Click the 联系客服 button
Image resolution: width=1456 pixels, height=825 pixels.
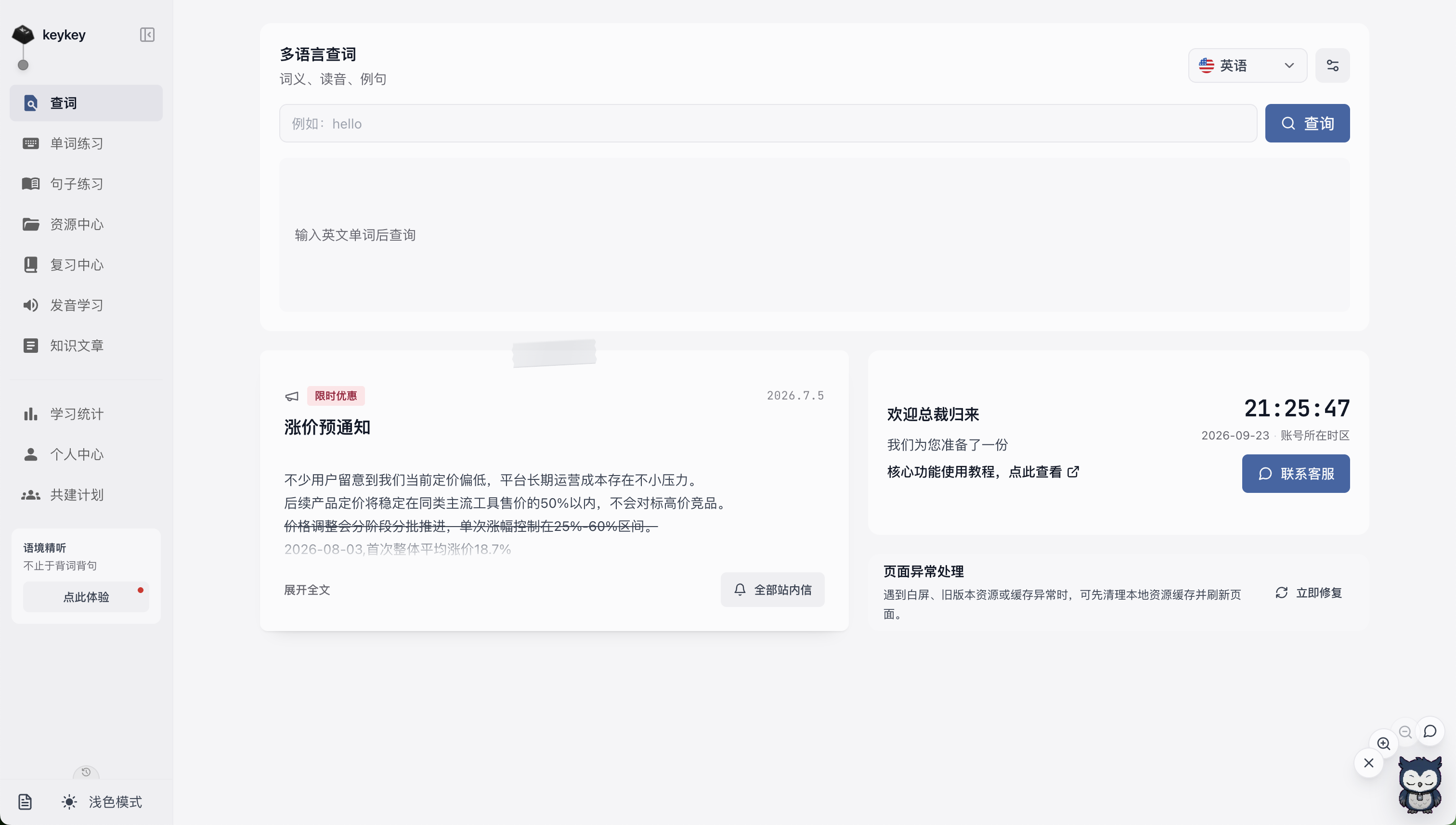pos(1296,474)
